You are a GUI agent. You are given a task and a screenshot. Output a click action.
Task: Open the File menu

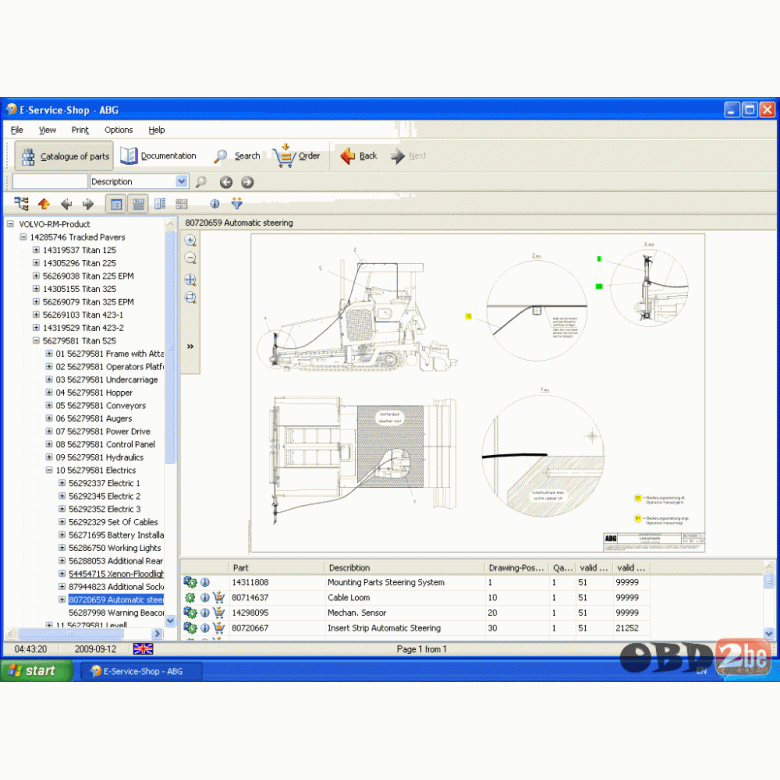point(17,130)
